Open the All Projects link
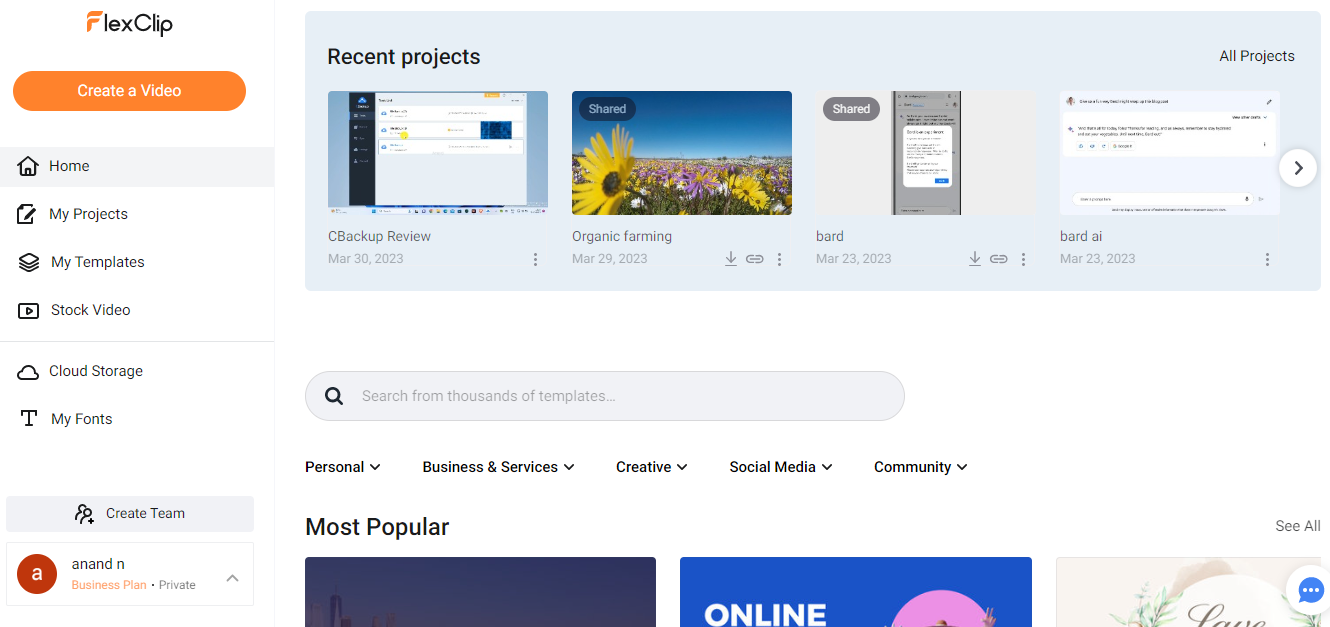This screenshot has height=627, width=1330. pos(1256,56)
